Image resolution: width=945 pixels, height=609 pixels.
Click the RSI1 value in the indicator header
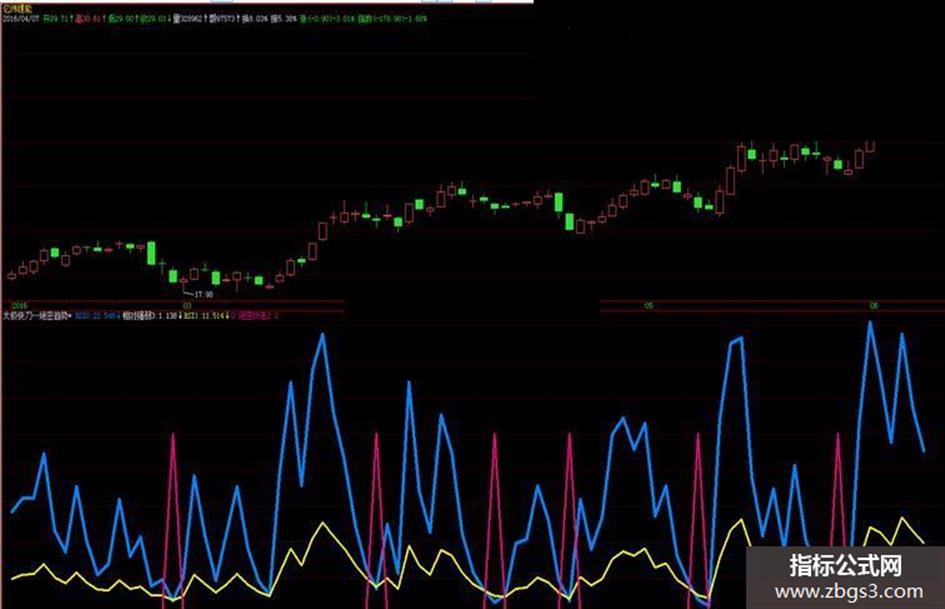click(x=206, y=315)
